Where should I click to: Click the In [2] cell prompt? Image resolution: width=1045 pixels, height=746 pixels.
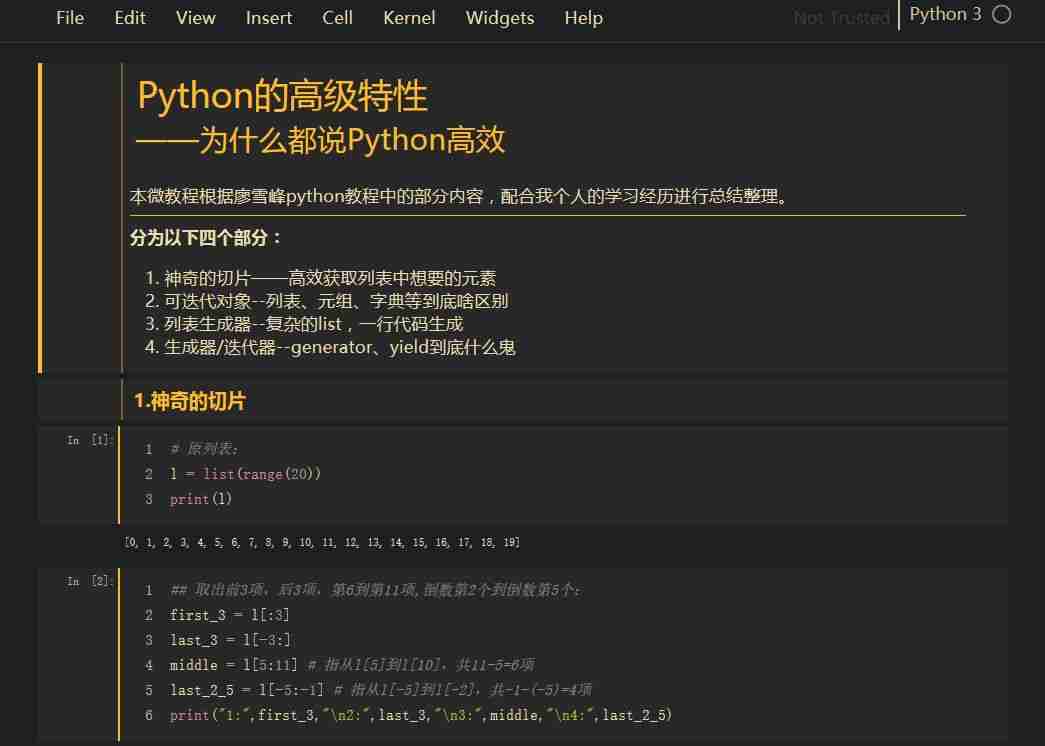pos(89,581)
